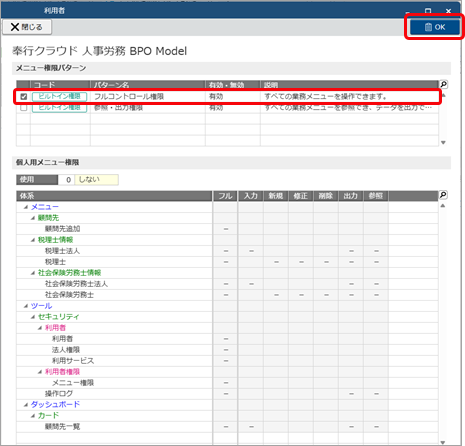The width and height of the screenshot is (465, 446).
Task: Click 出力 cell of 顧問先一覧 row
Action: coord(351,427)
